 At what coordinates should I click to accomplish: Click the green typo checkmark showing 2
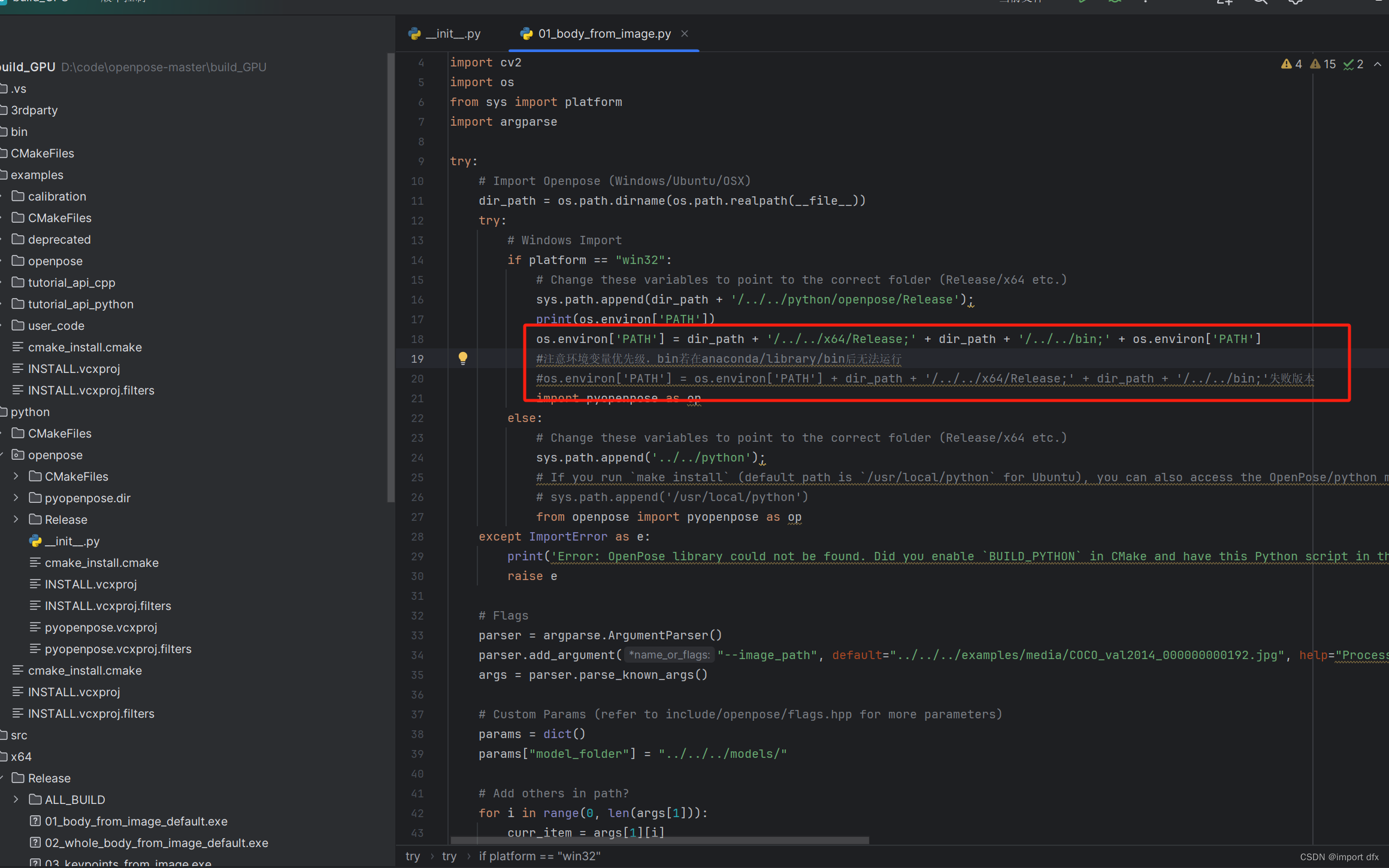1352,64
